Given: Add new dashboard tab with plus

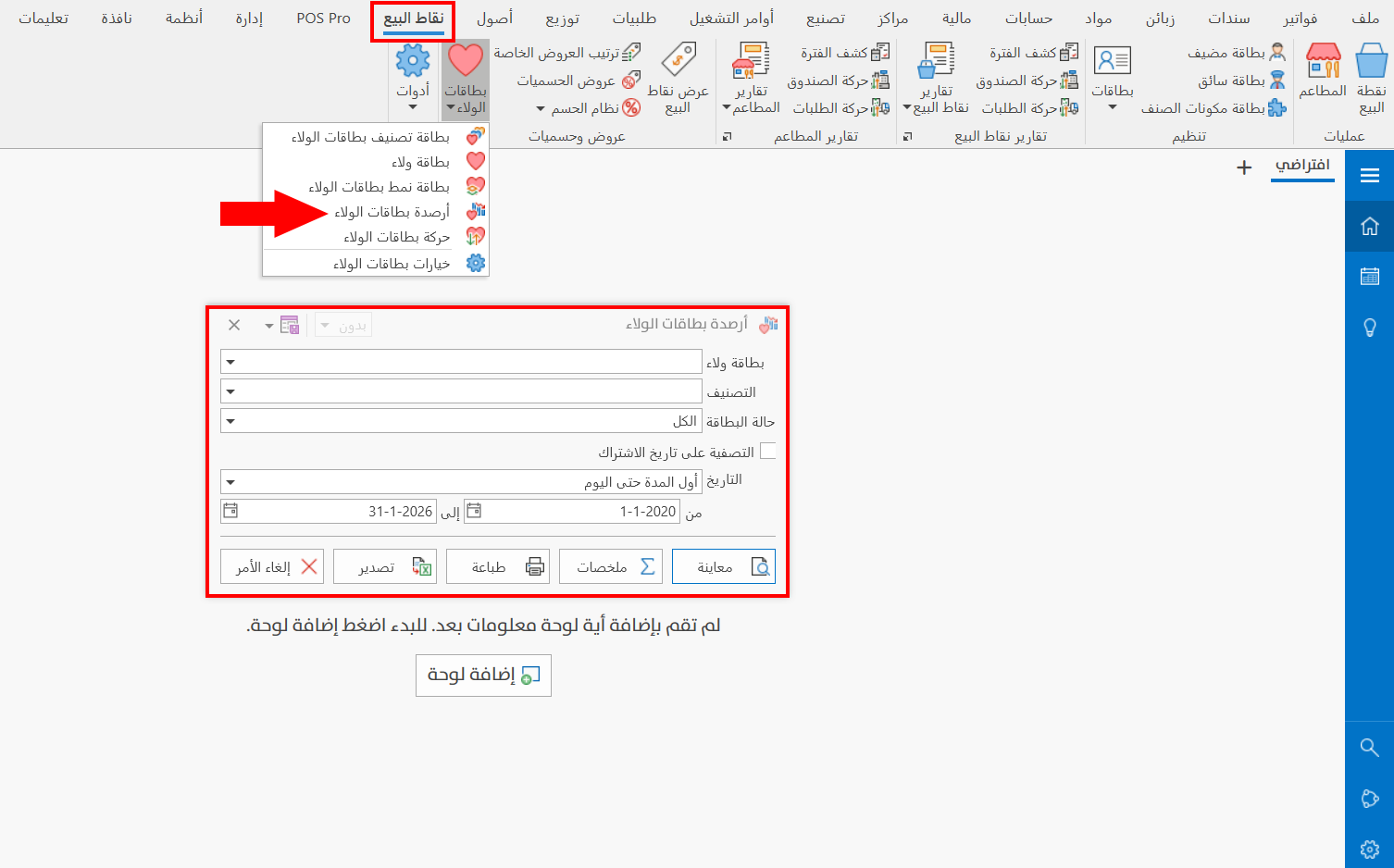Looking at the screenshot, I should pos(1244,167).
